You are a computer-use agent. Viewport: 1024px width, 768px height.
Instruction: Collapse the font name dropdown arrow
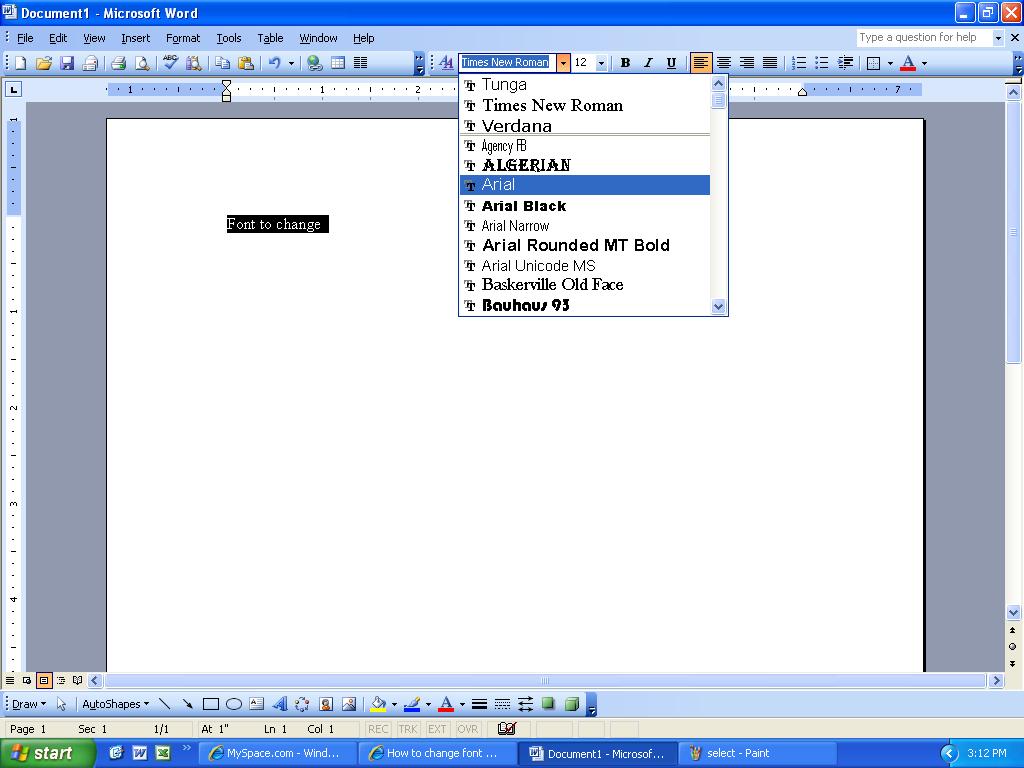(x=563, y=63)
